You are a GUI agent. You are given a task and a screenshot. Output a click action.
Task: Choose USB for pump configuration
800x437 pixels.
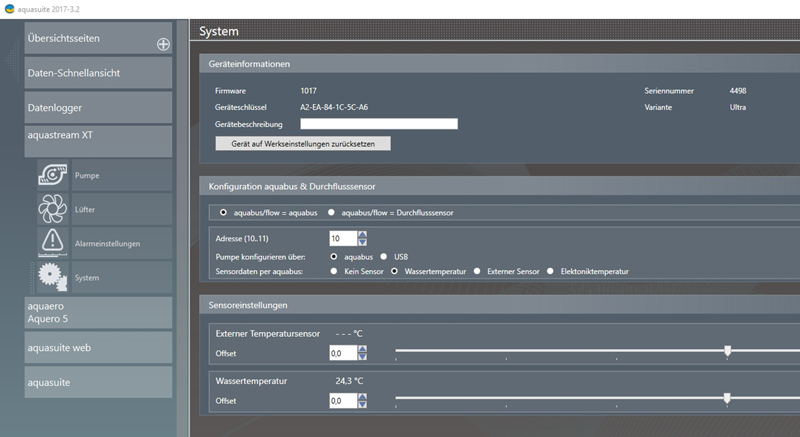[x=384, y=256]
